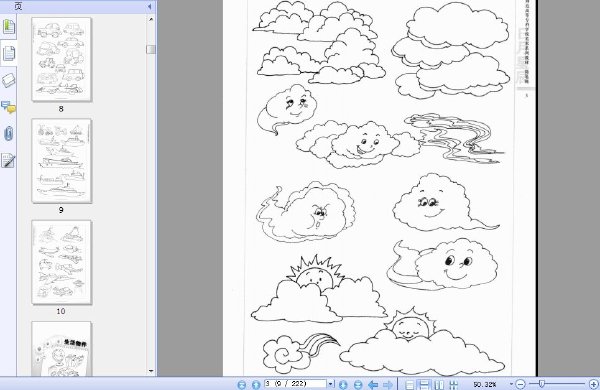The width and height of the screenshot is (600, 390).
Task: Open the Attachments paperclip panel icon
Action: (8, 134)
